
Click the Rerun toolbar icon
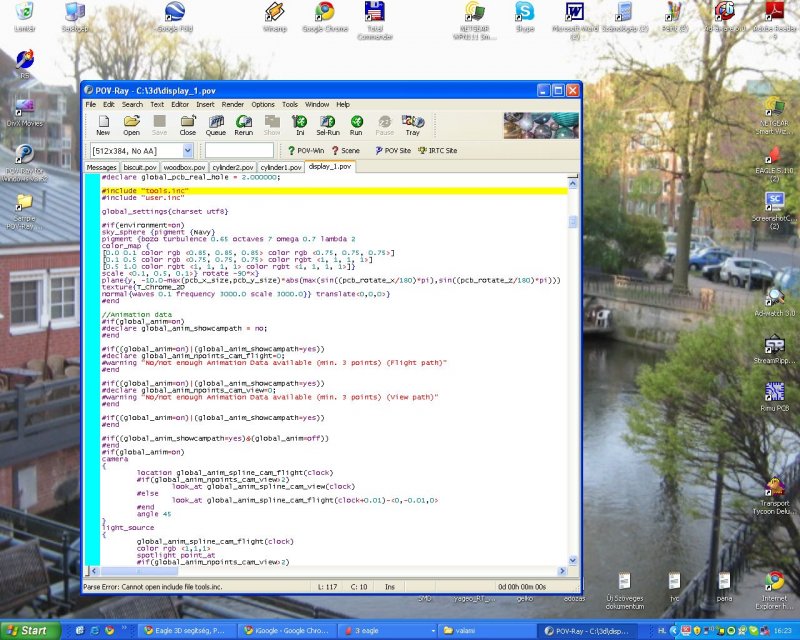(244, 125)
